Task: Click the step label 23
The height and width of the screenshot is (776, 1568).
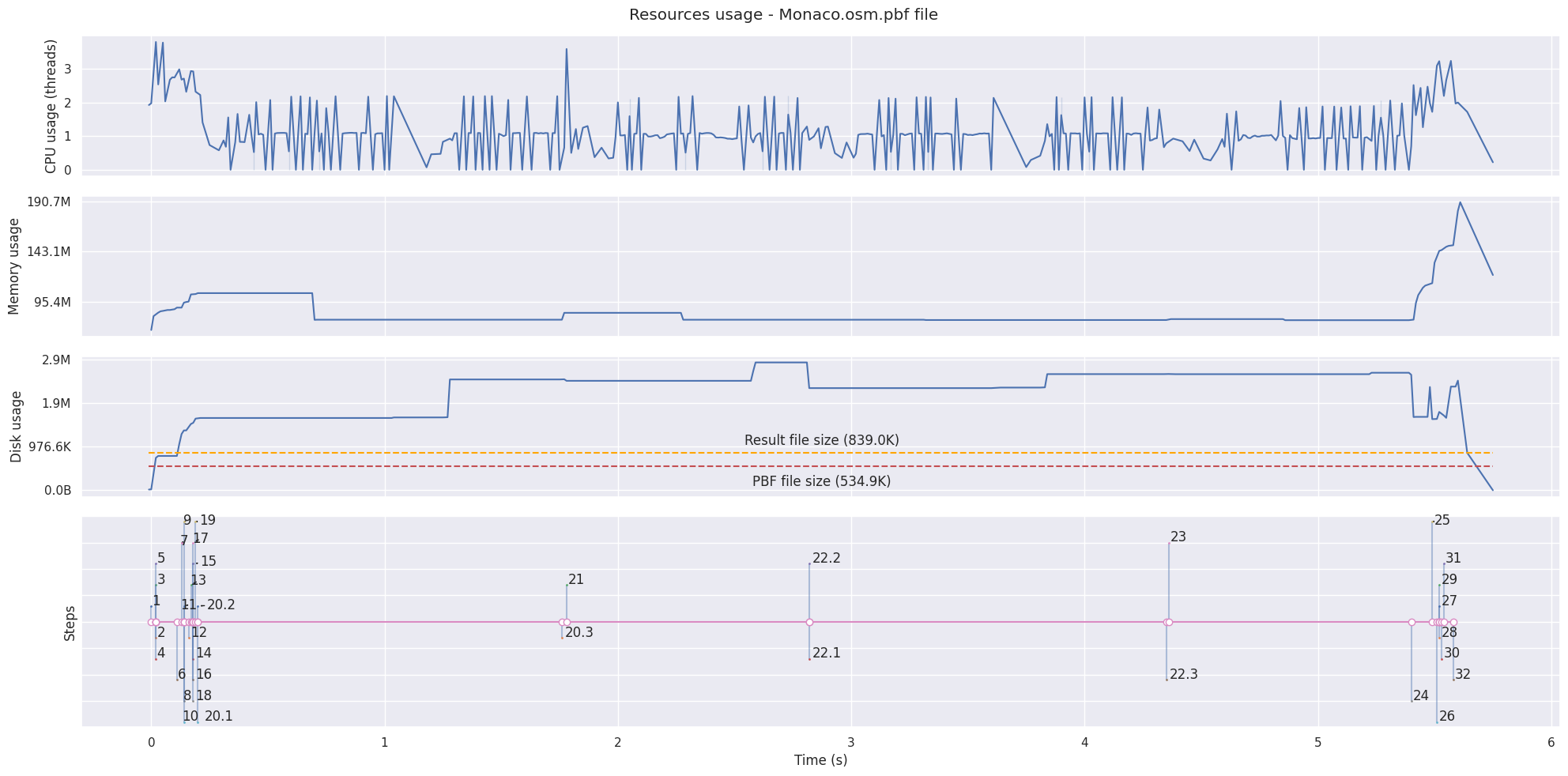Action: [x=1178, y=537]
